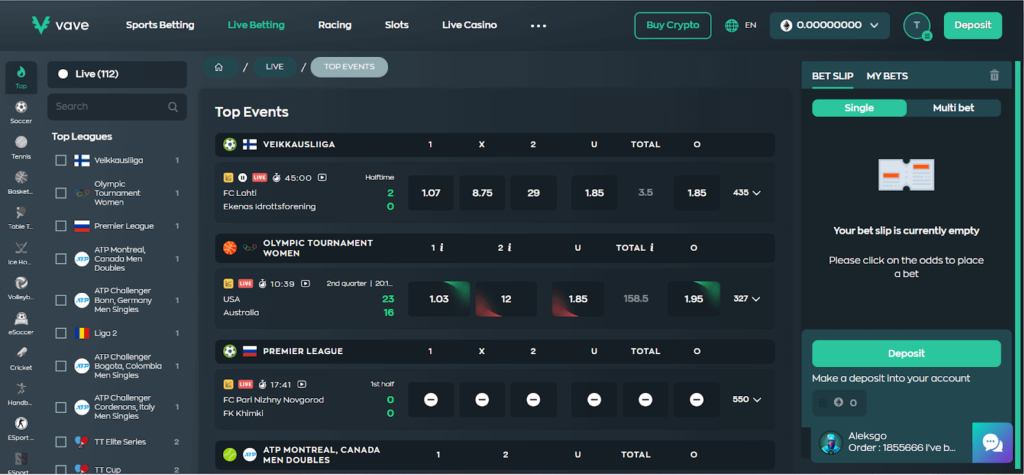This screenshot has width=1024, height=475.
Task: Check the TT Elite Series checkbox
Action: click(x=61, y=442)
